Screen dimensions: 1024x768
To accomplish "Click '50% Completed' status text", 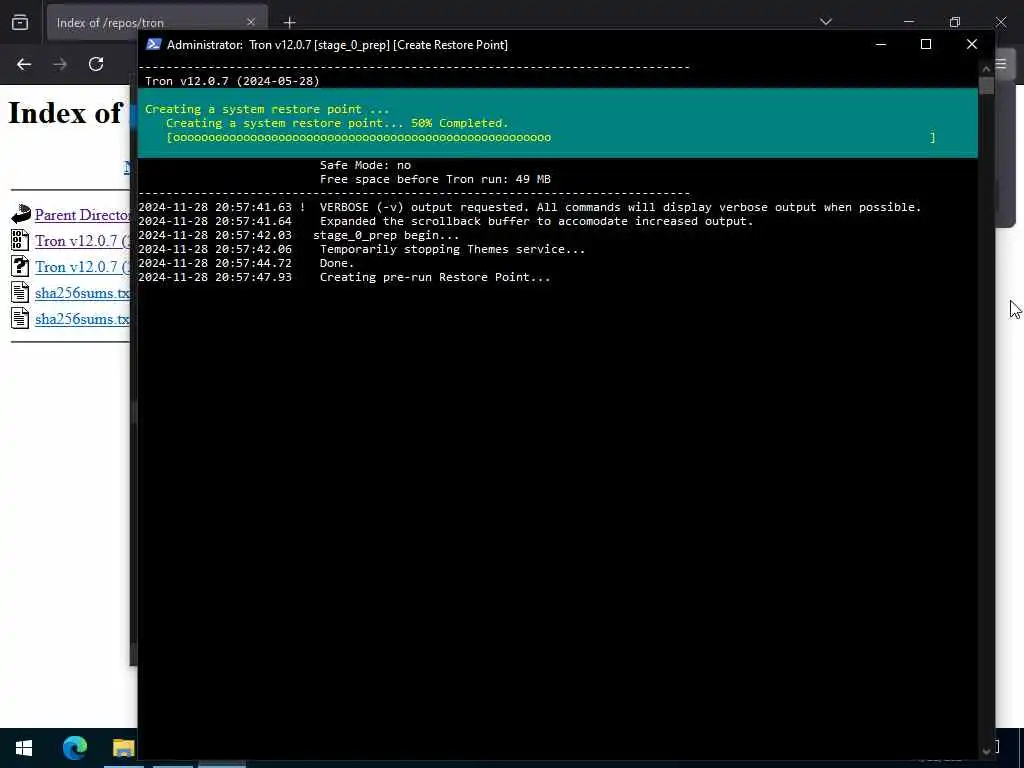I will tap(459, 123).
